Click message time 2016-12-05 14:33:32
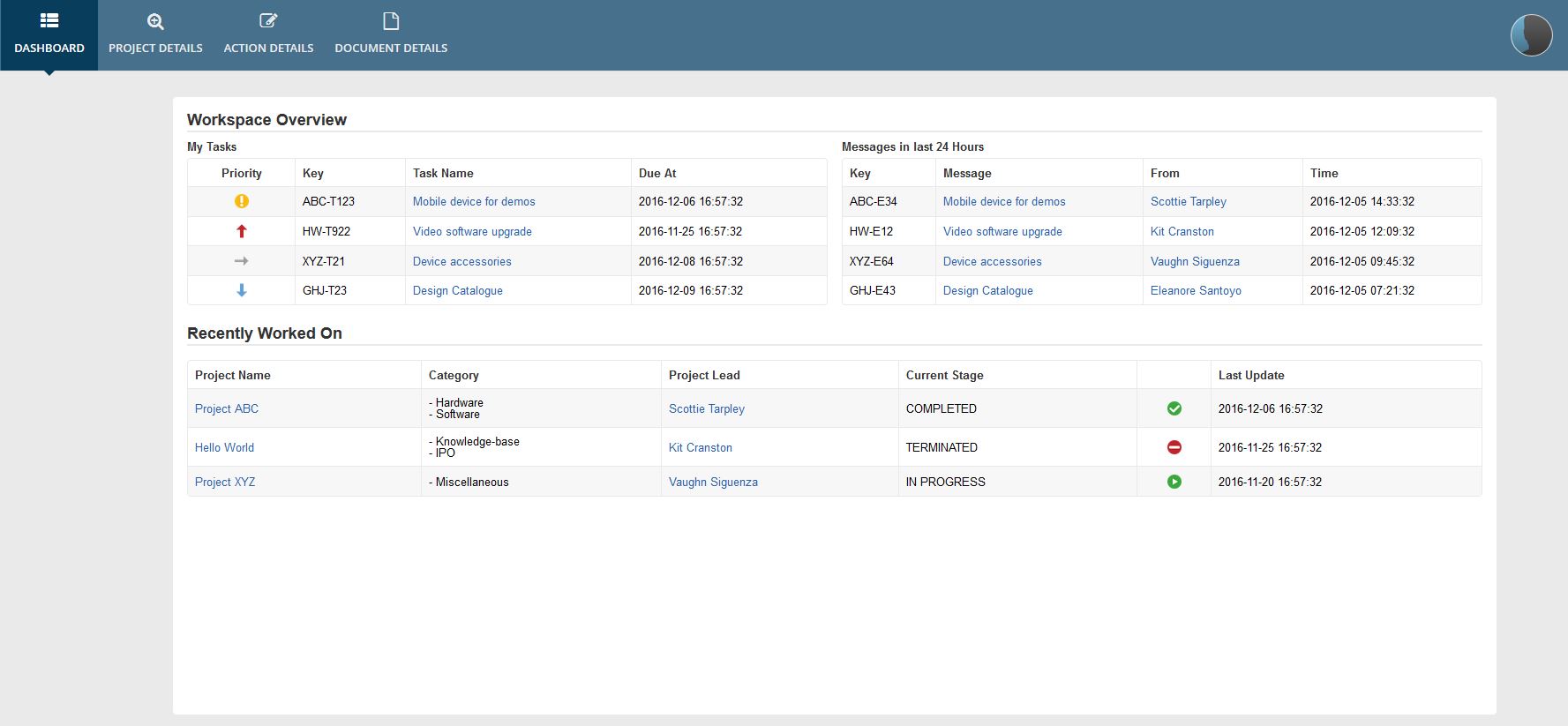Screen dimensions: 1568x726 (x=1362, y=201)
